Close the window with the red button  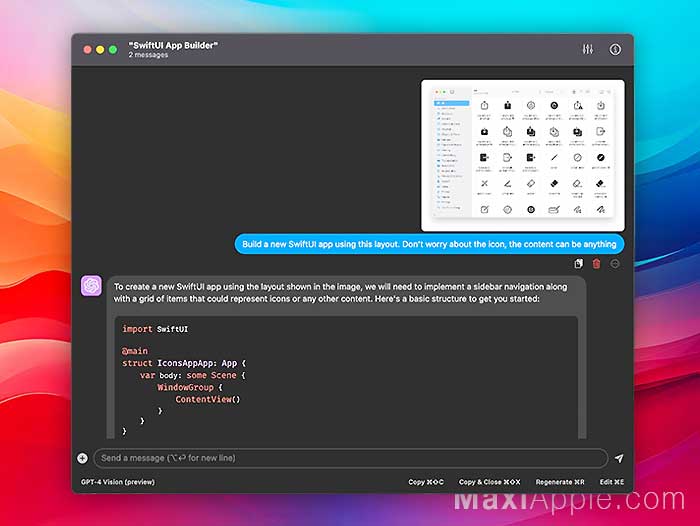(88, 50)
